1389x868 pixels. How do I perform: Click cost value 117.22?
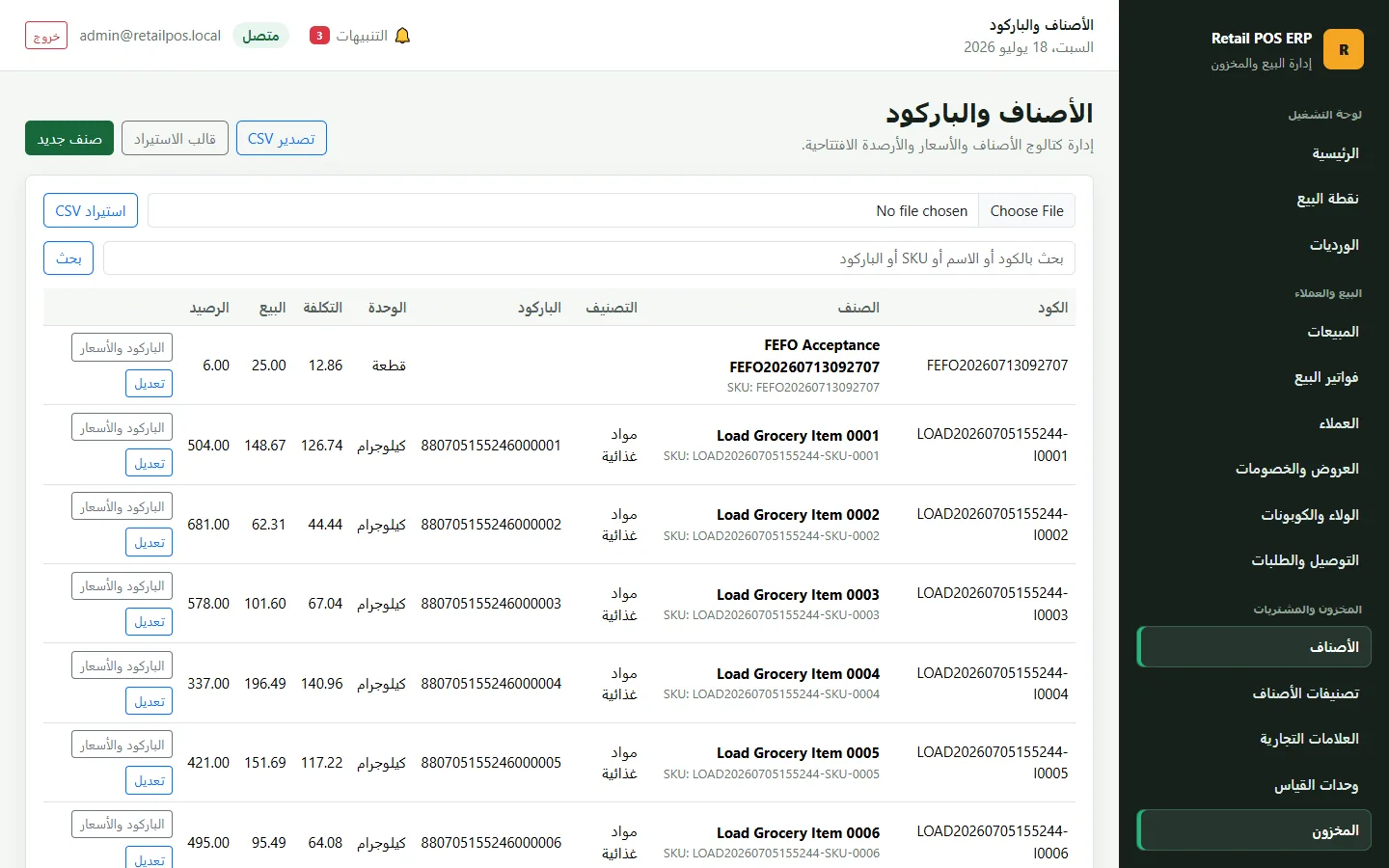point(322,763)
